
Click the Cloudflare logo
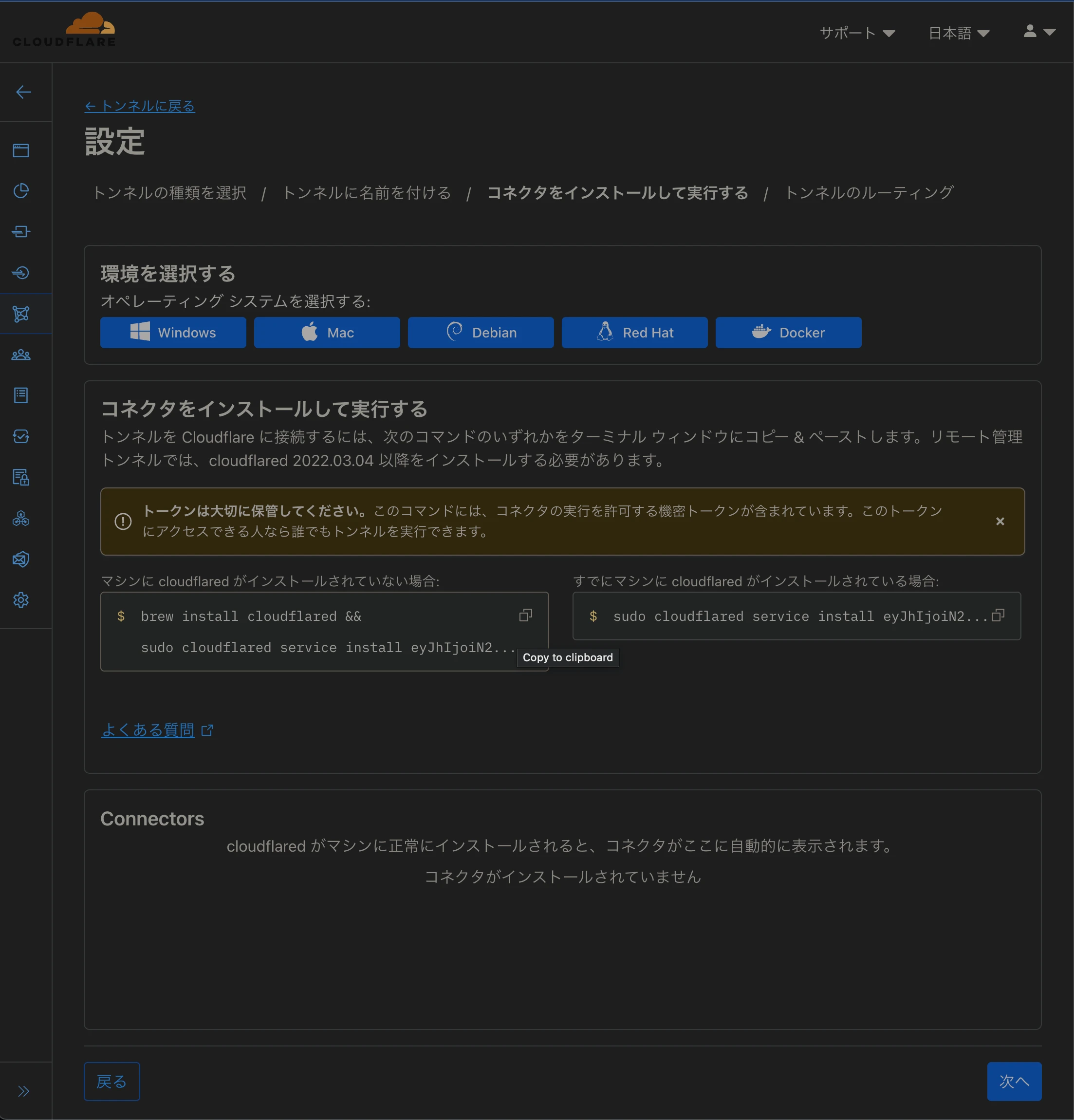pos(64,30)
